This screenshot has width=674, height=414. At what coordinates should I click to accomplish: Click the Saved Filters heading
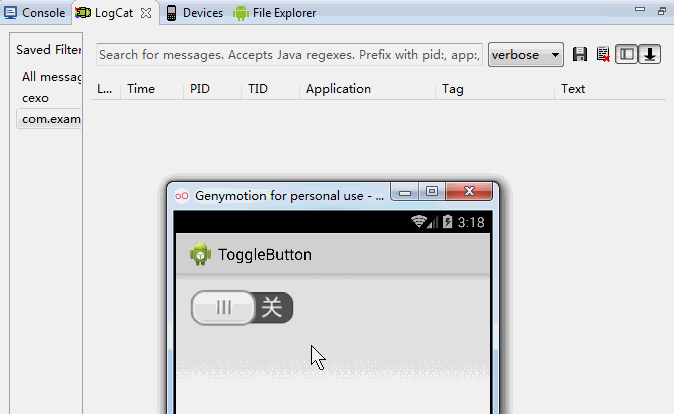(49, 50)
